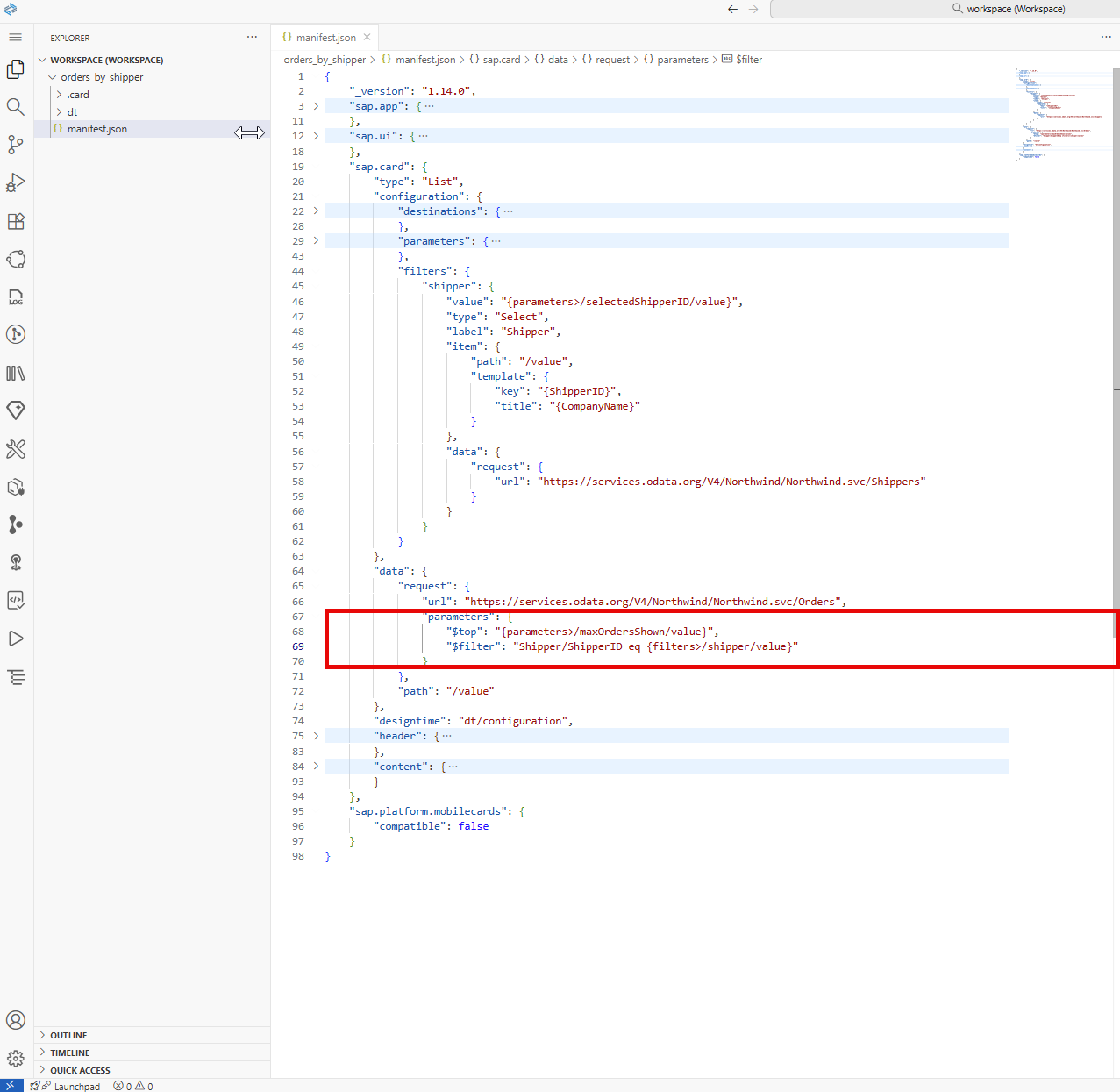Image resolution: width=1120 pixels, height=1092 pixels.
Task: Collapse the WORKSPACE (WORKSPACE) root section
Action: pos(106,60)
